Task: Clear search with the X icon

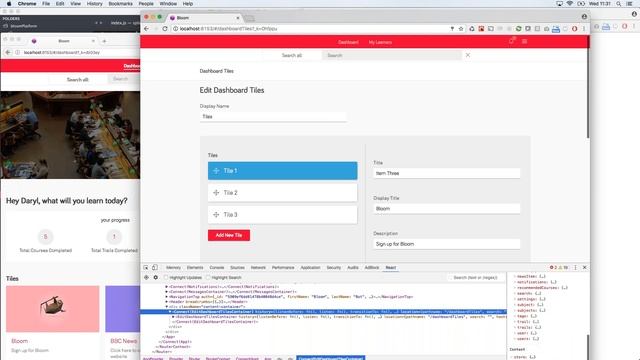Action: pos(468,55)
